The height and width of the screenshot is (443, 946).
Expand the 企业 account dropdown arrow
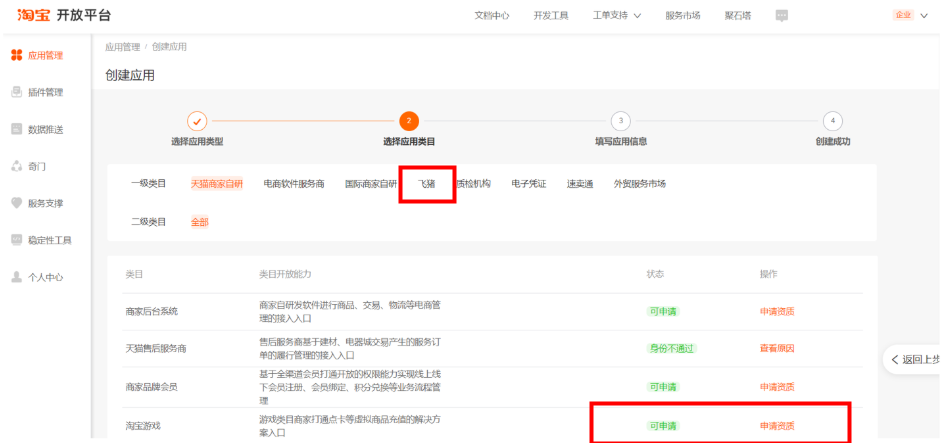(924, 16)
